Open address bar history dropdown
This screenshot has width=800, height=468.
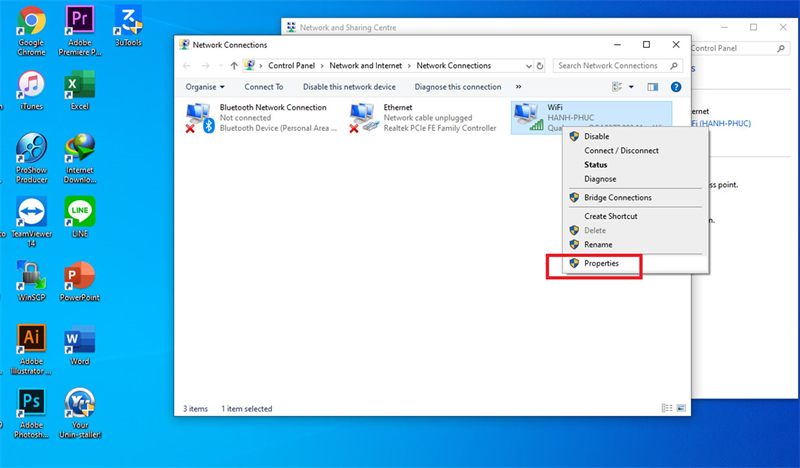(x=529, y=66)
